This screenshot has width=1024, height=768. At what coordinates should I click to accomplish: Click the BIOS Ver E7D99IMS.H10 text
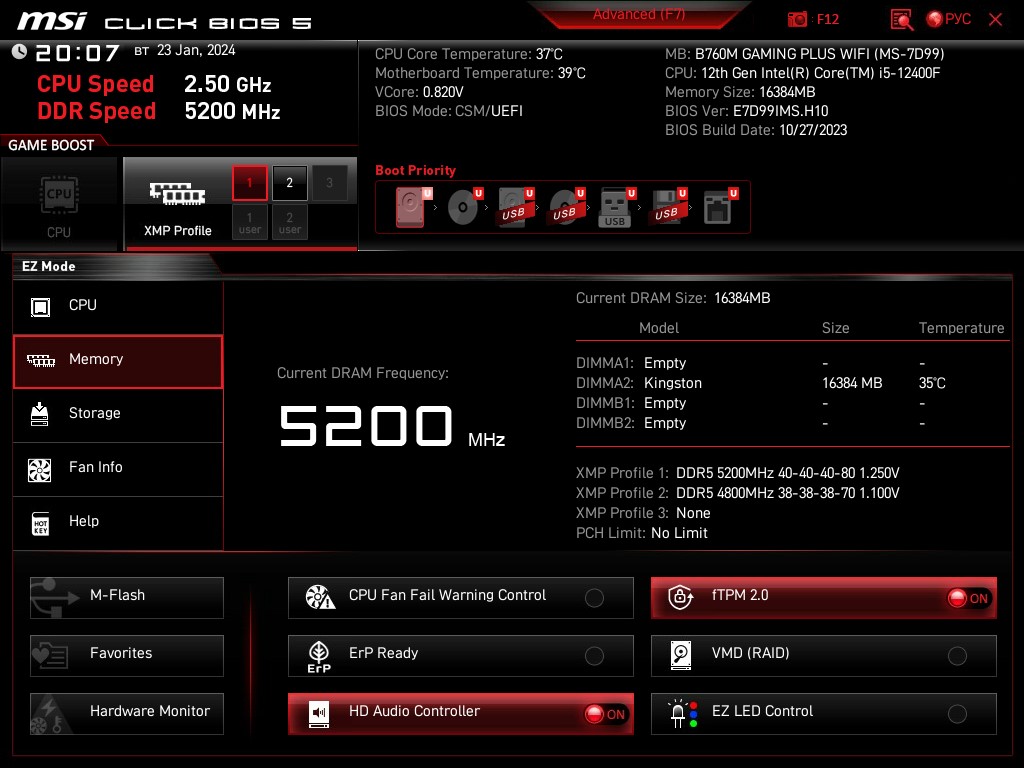pyautogui.click(x=746, y=111)
